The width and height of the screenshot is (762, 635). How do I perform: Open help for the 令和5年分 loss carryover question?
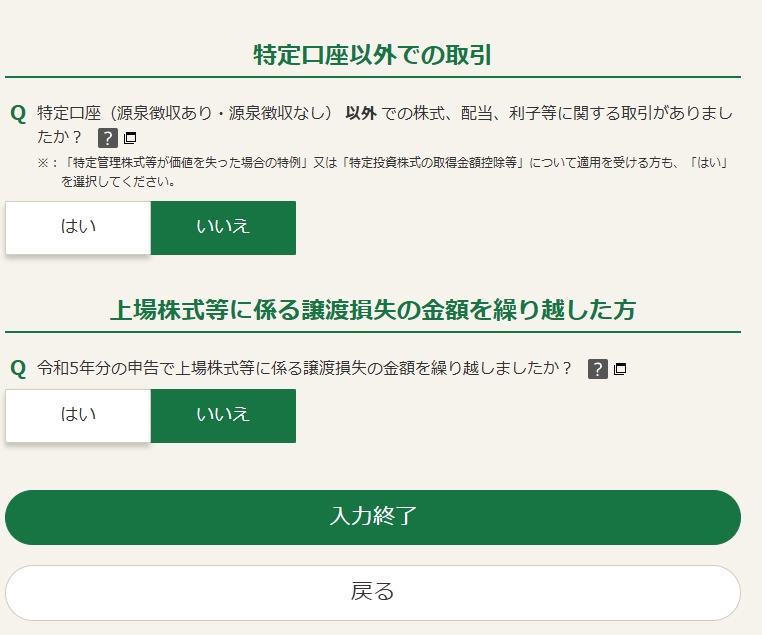[598, 369]
